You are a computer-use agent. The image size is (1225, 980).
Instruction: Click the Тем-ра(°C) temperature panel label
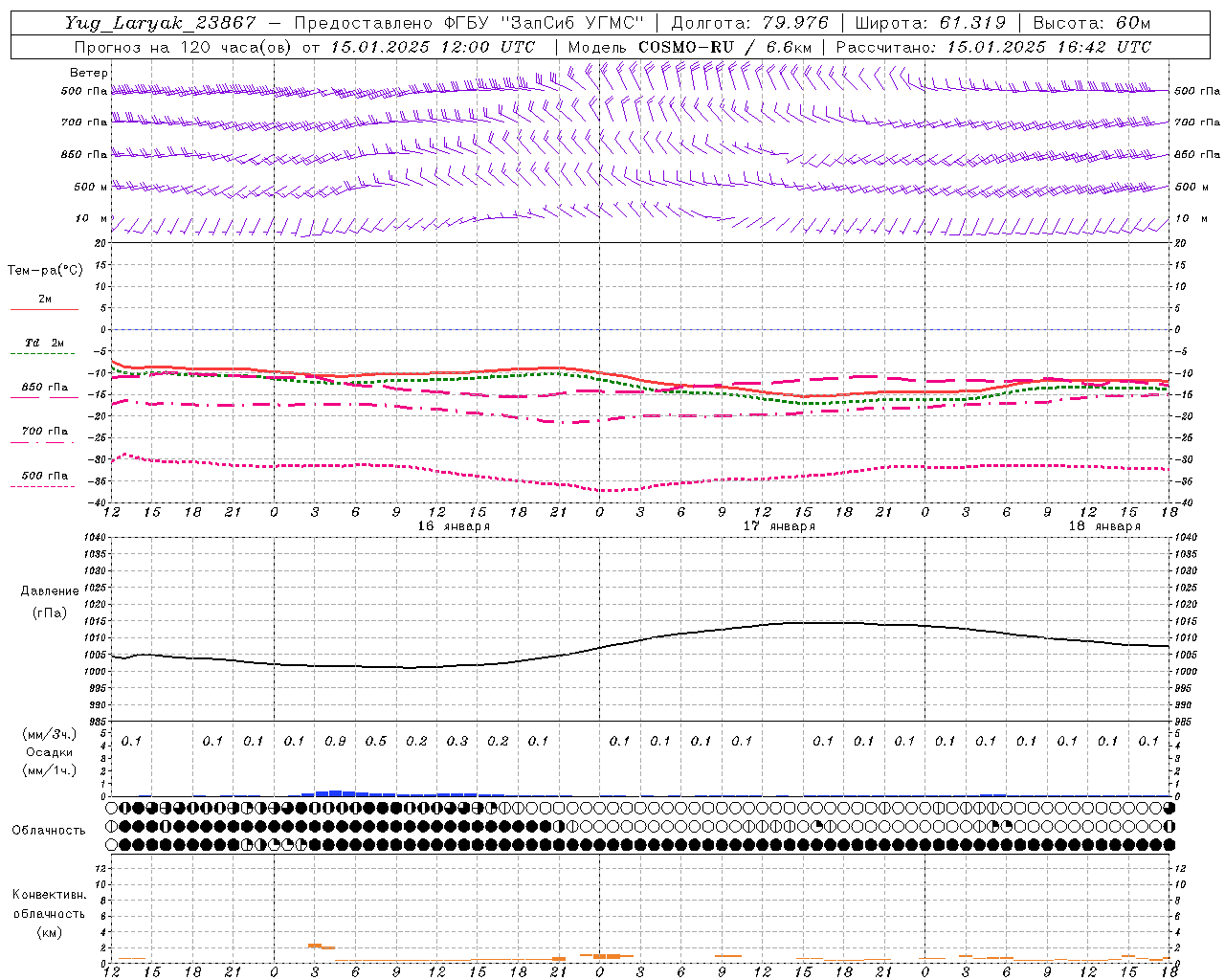[45, 271]
